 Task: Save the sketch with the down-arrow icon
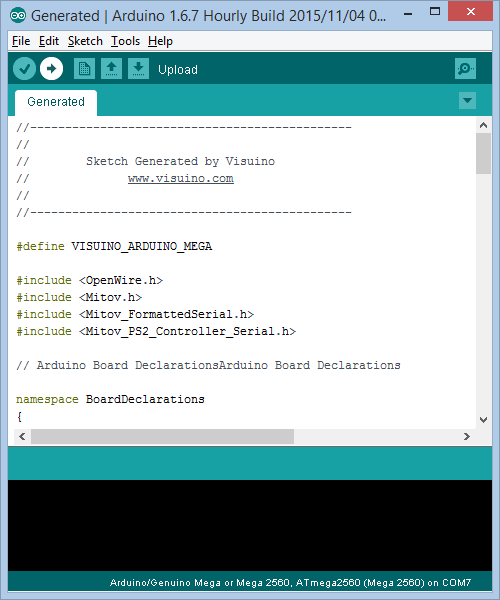click(138, 69)
